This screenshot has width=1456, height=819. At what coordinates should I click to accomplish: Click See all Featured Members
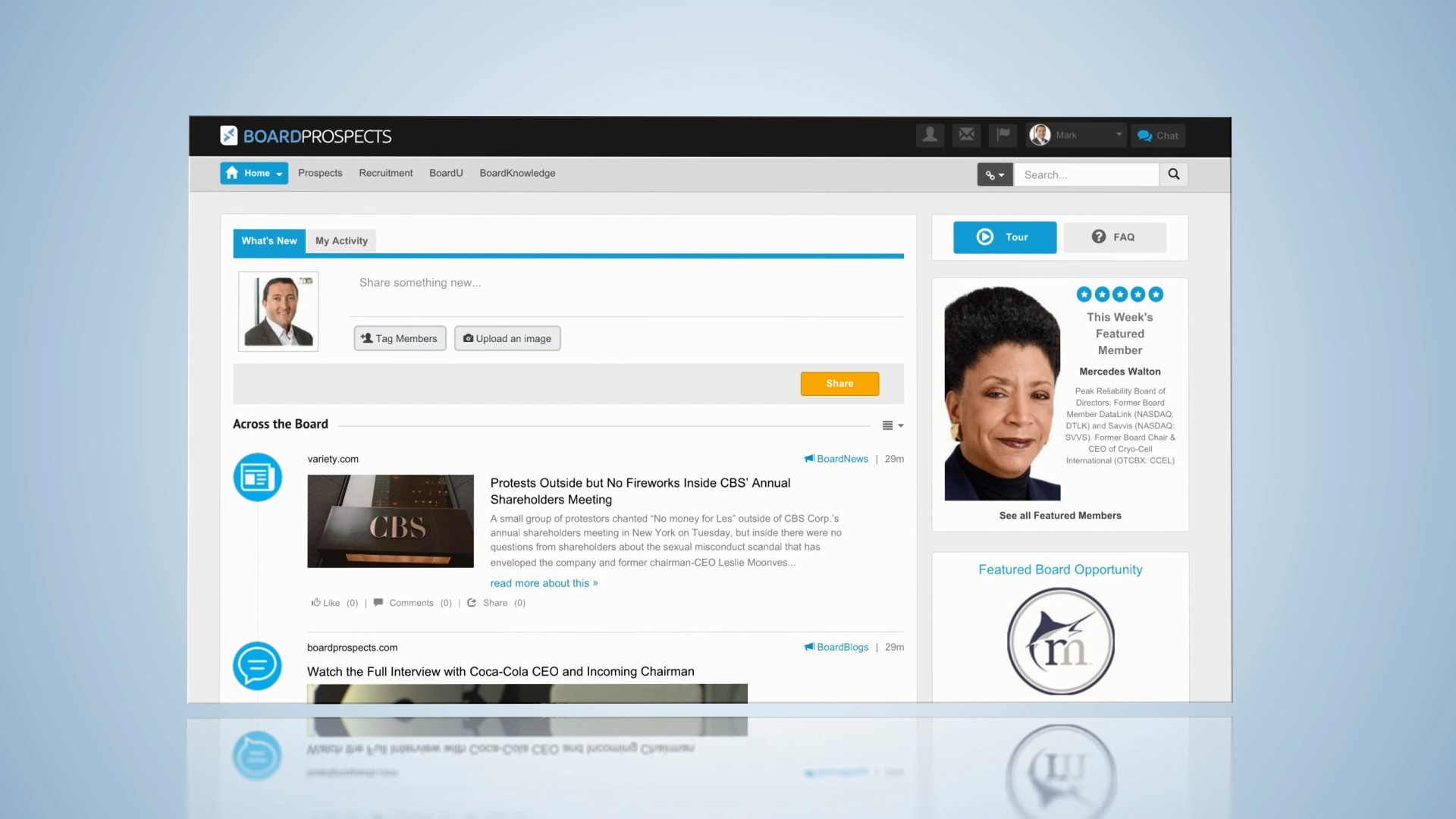click(x=1060, y=516)
